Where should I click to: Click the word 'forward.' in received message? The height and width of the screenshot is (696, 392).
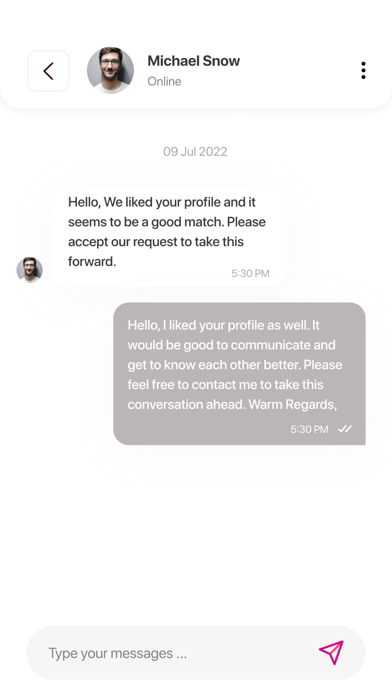tap(92, 262)
